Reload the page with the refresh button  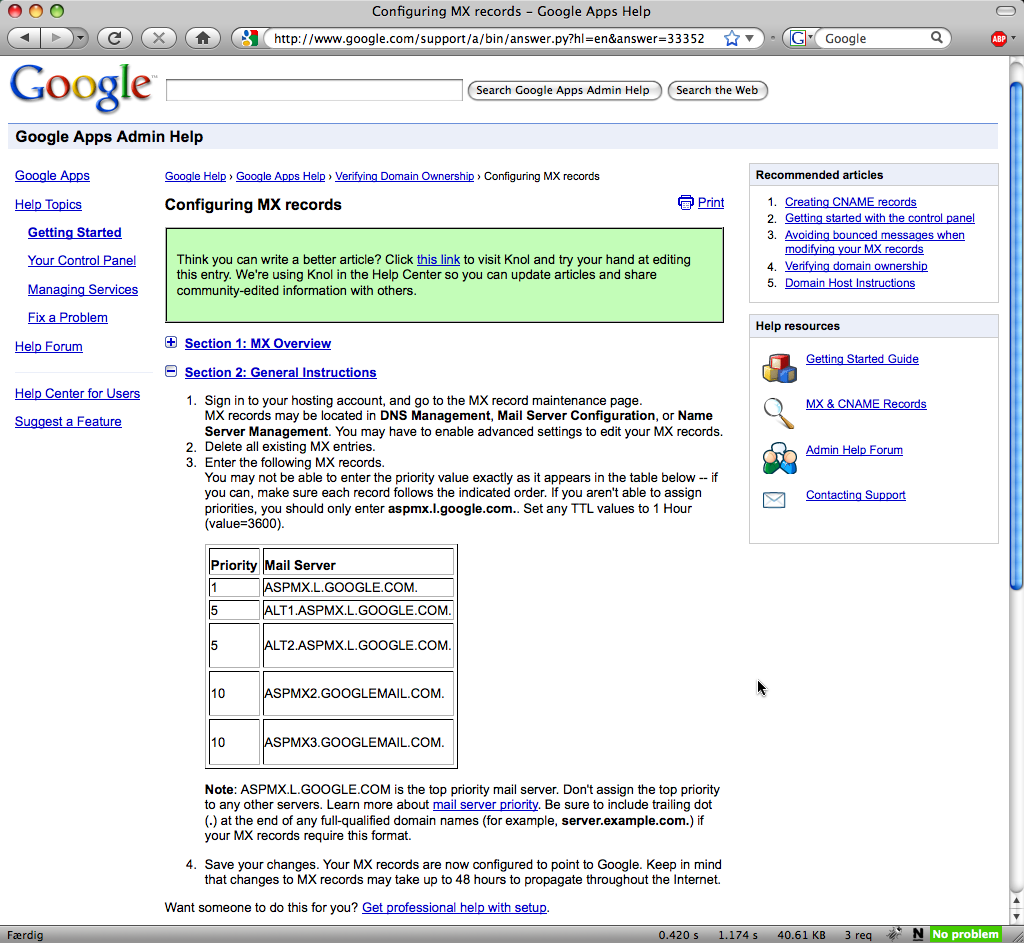(115, 38)
